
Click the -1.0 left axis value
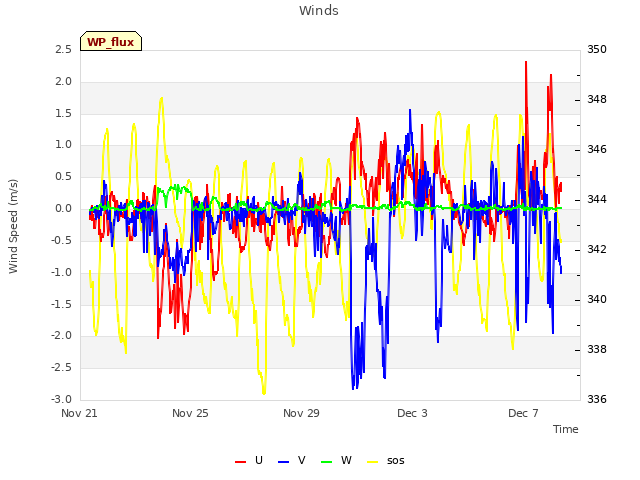click(61, 272)
